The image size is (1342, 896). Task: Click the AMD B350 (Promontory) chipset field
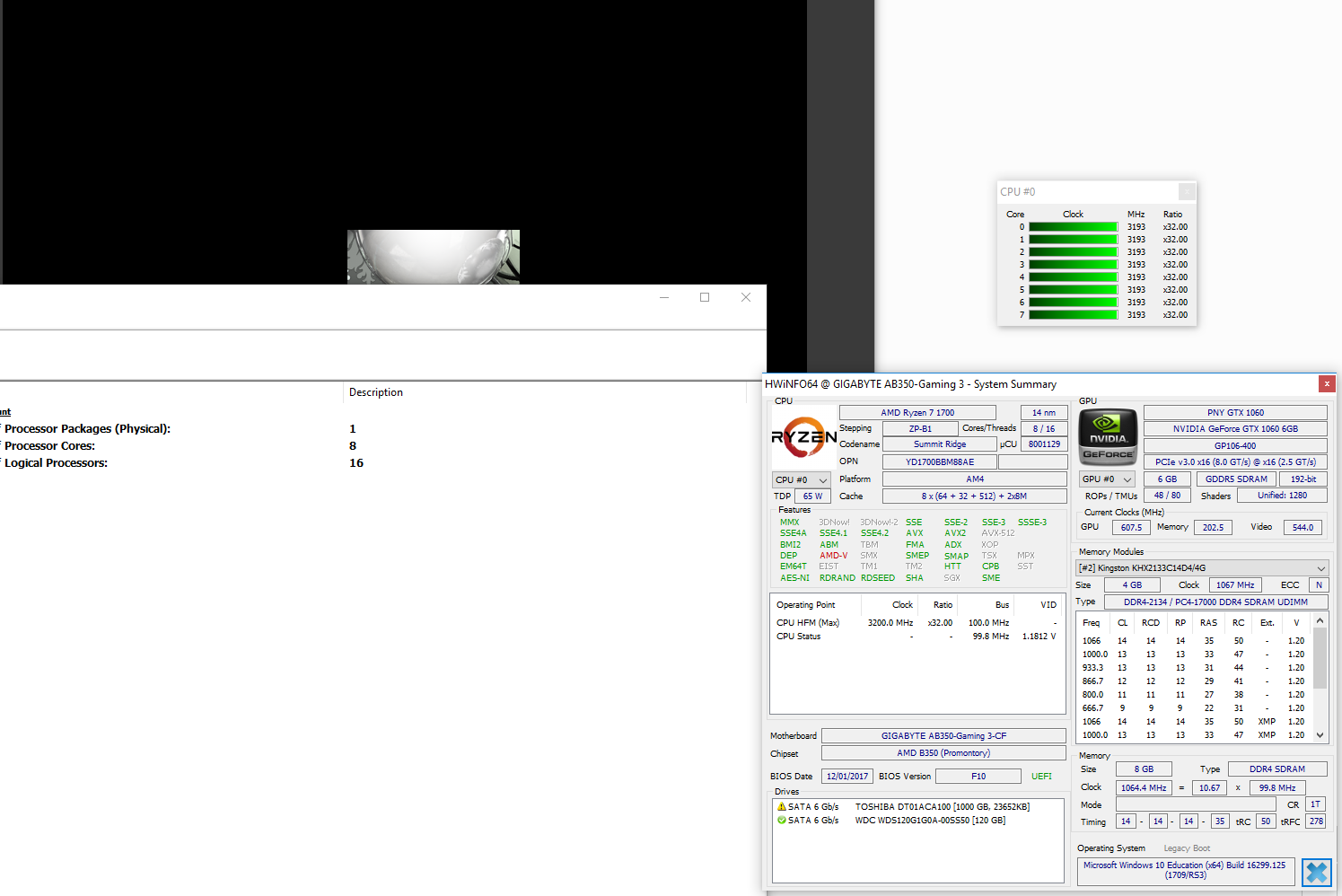click(943, 753)
